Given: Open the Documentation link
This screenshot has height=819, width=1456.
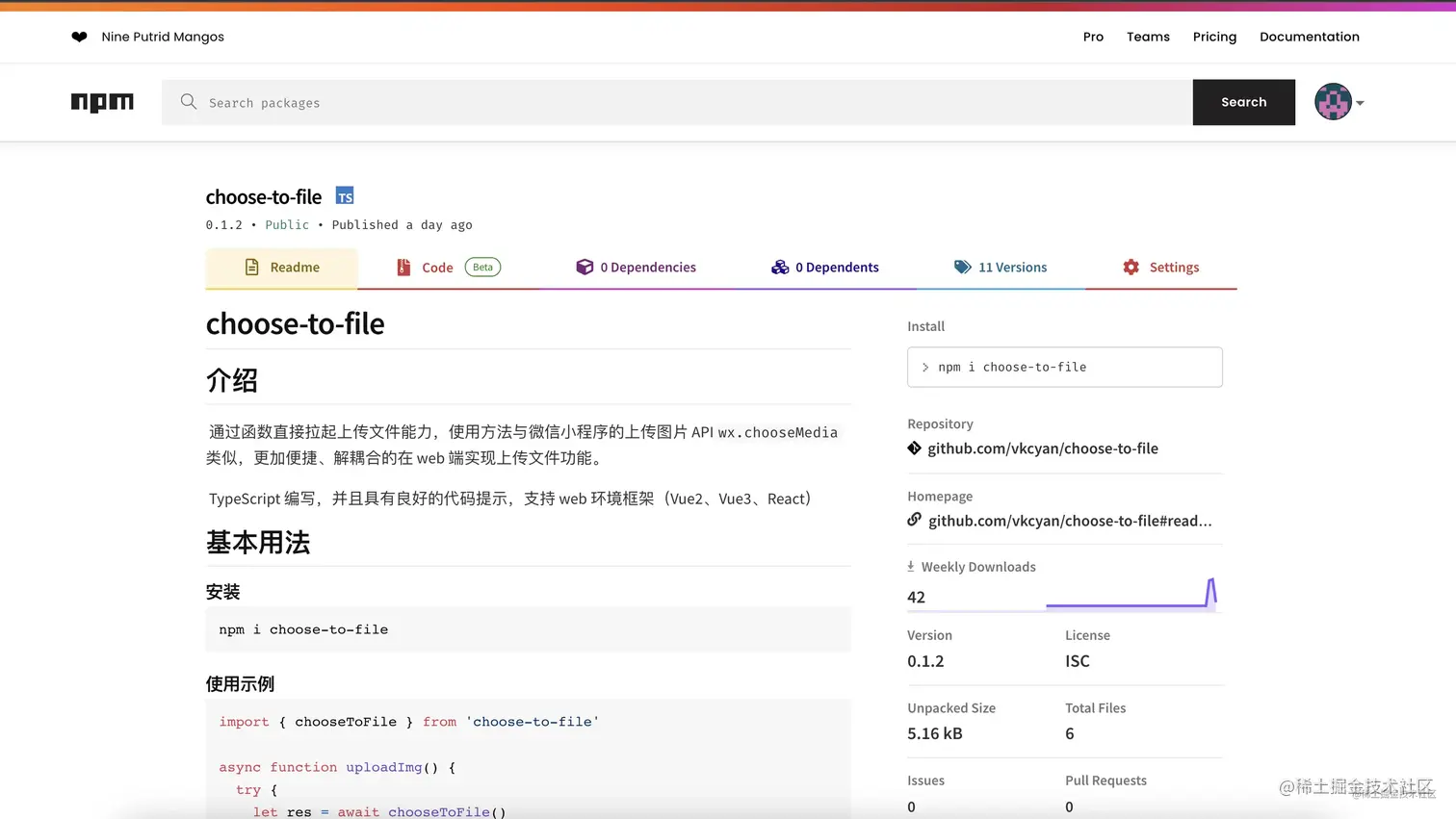Looking at the screenshot, I should point(1310,37).
